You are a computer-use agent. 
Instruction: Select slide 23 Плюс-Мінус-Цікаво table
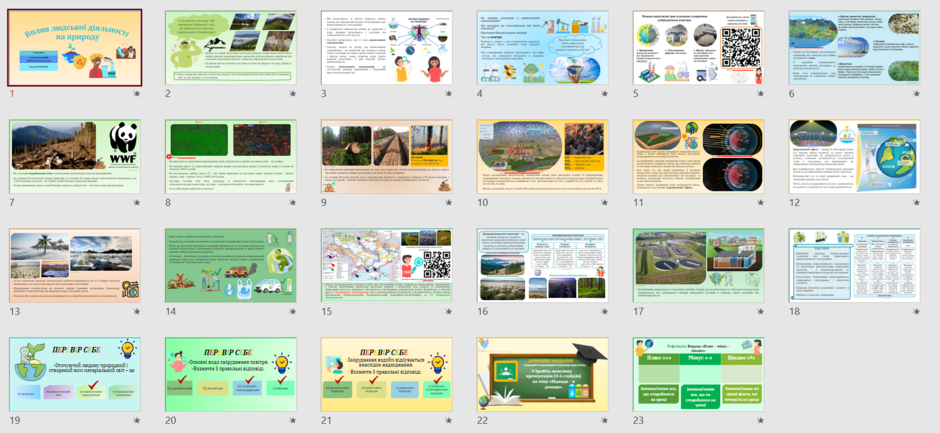click(x=698, y=374)
